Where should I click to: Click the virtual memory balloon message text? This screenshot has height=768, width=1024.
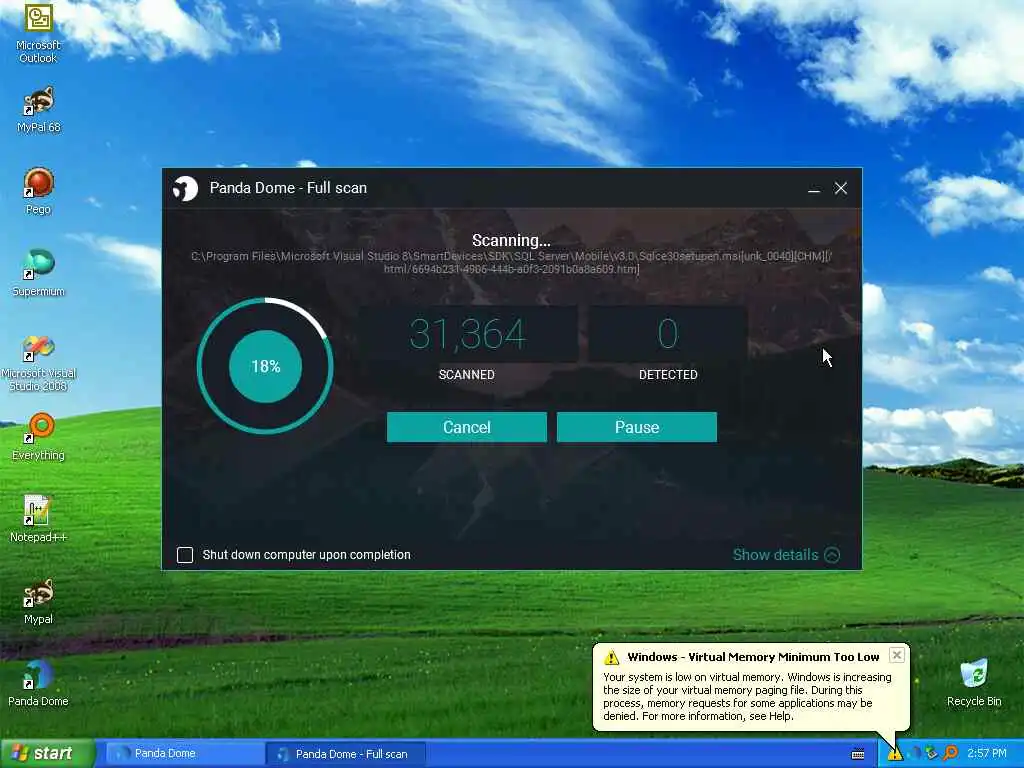(747, 697)
